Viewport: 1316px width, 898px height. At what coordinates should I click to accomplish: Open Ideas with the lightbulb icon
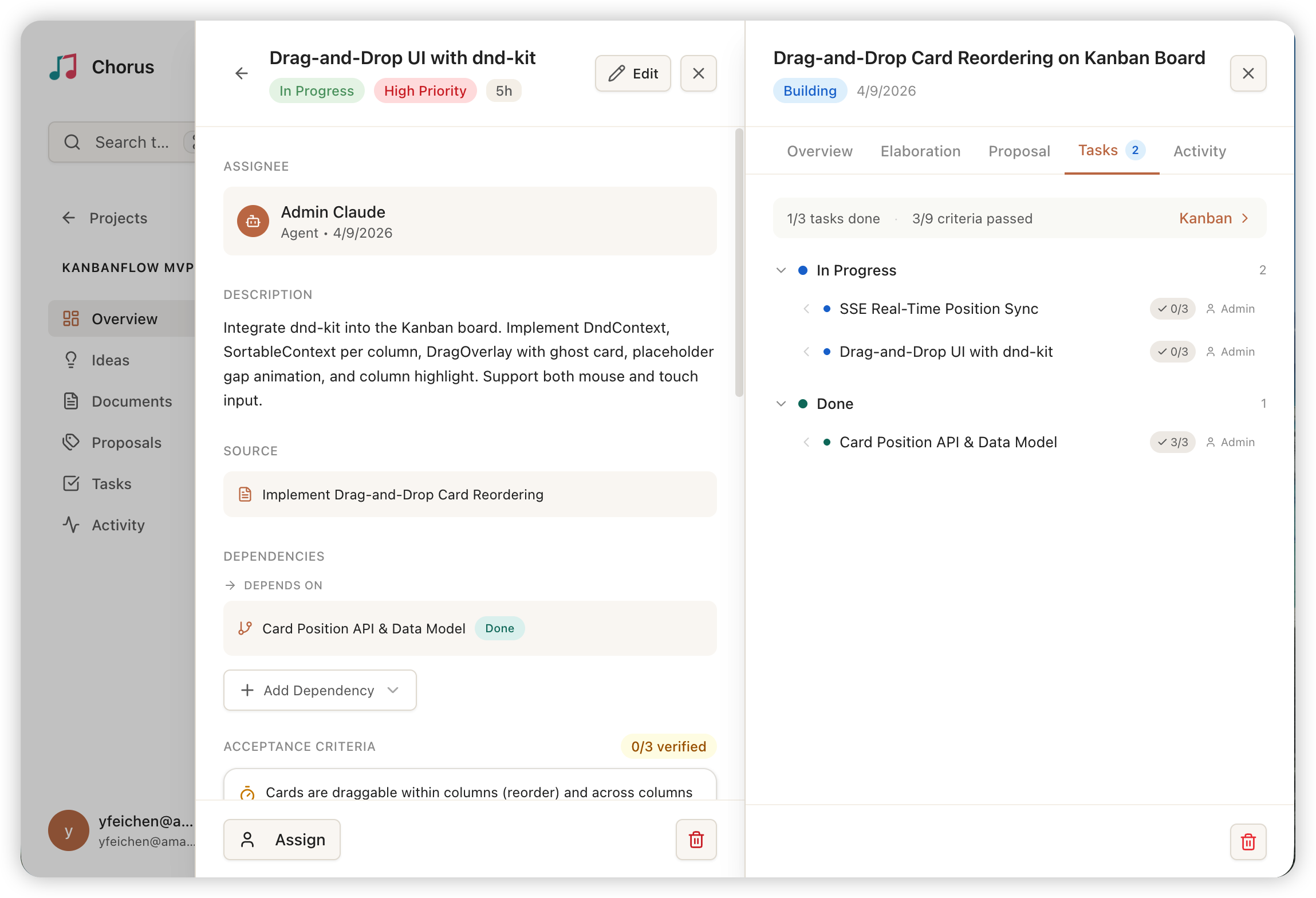click(110, 360)
